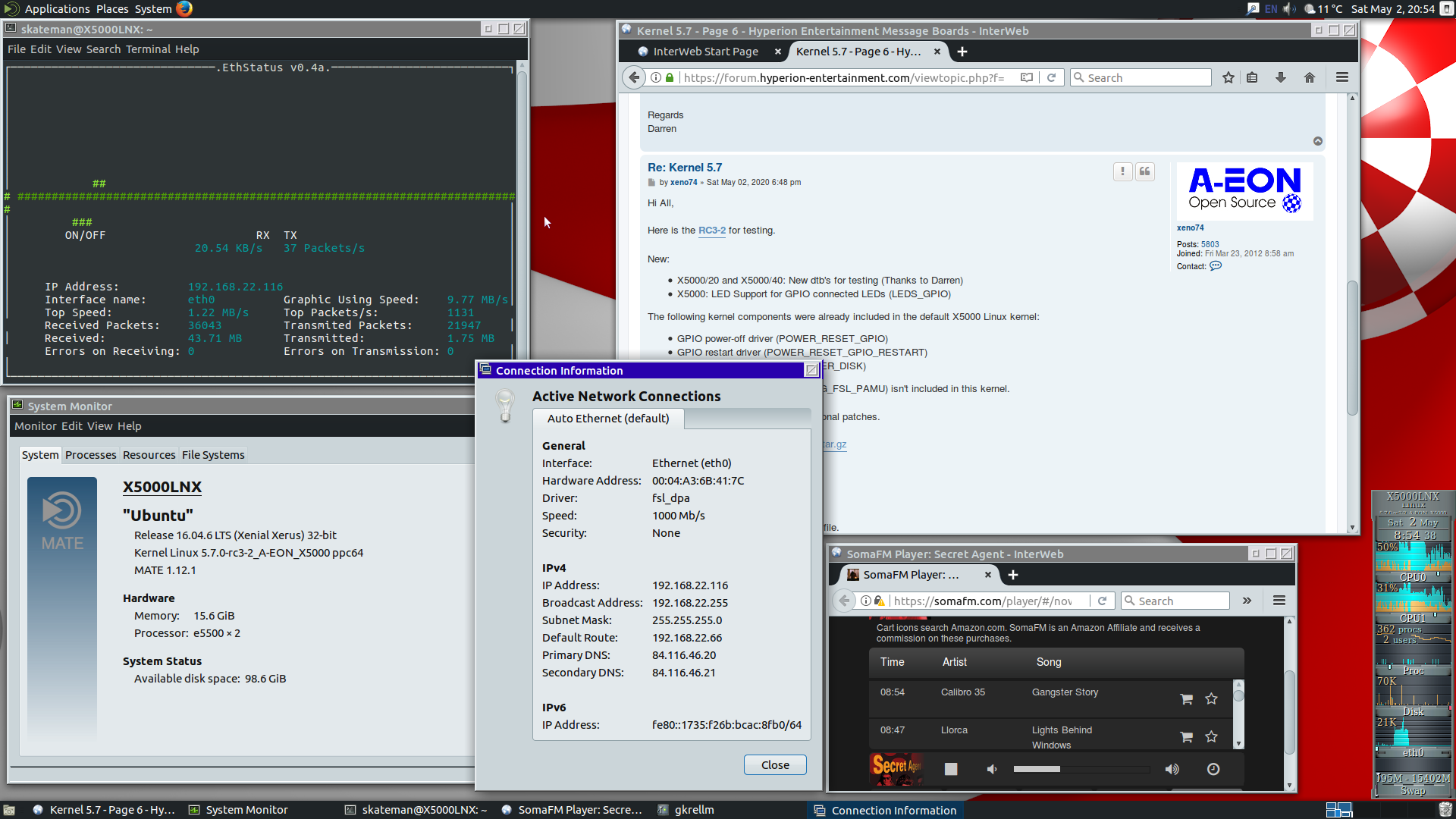Image resolution: width=1456 pixels, height=819 pixels.
Task: Open xeno74 profile link under avatar
Action: (x=1190, y=227)
